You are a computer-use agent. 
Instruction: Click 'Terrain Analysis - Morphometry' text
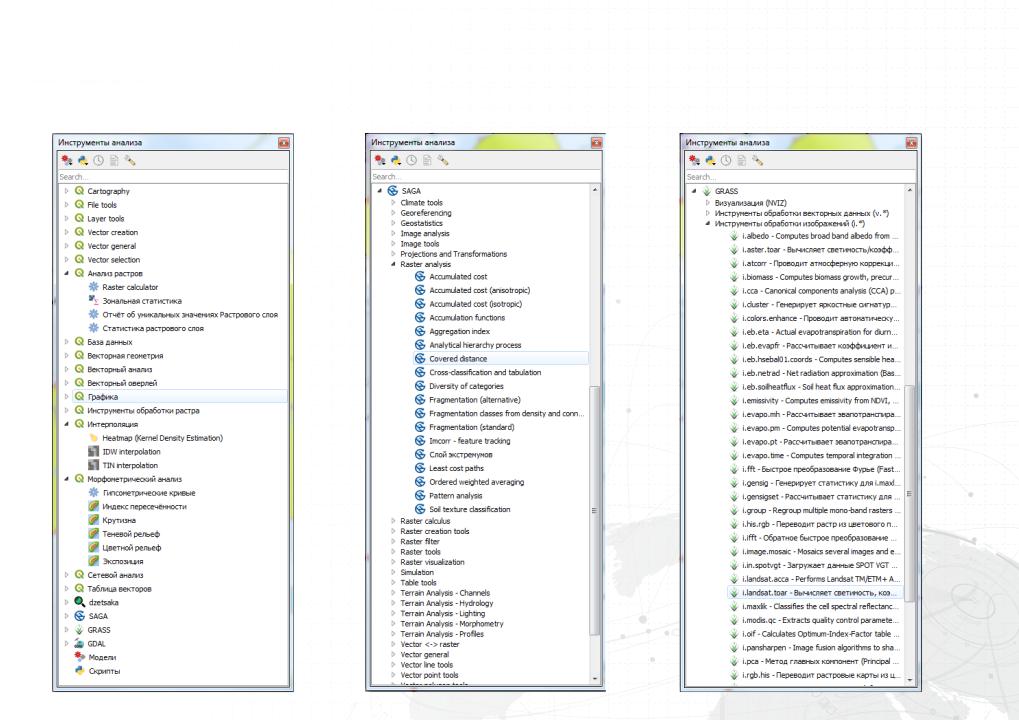(452, 624)
